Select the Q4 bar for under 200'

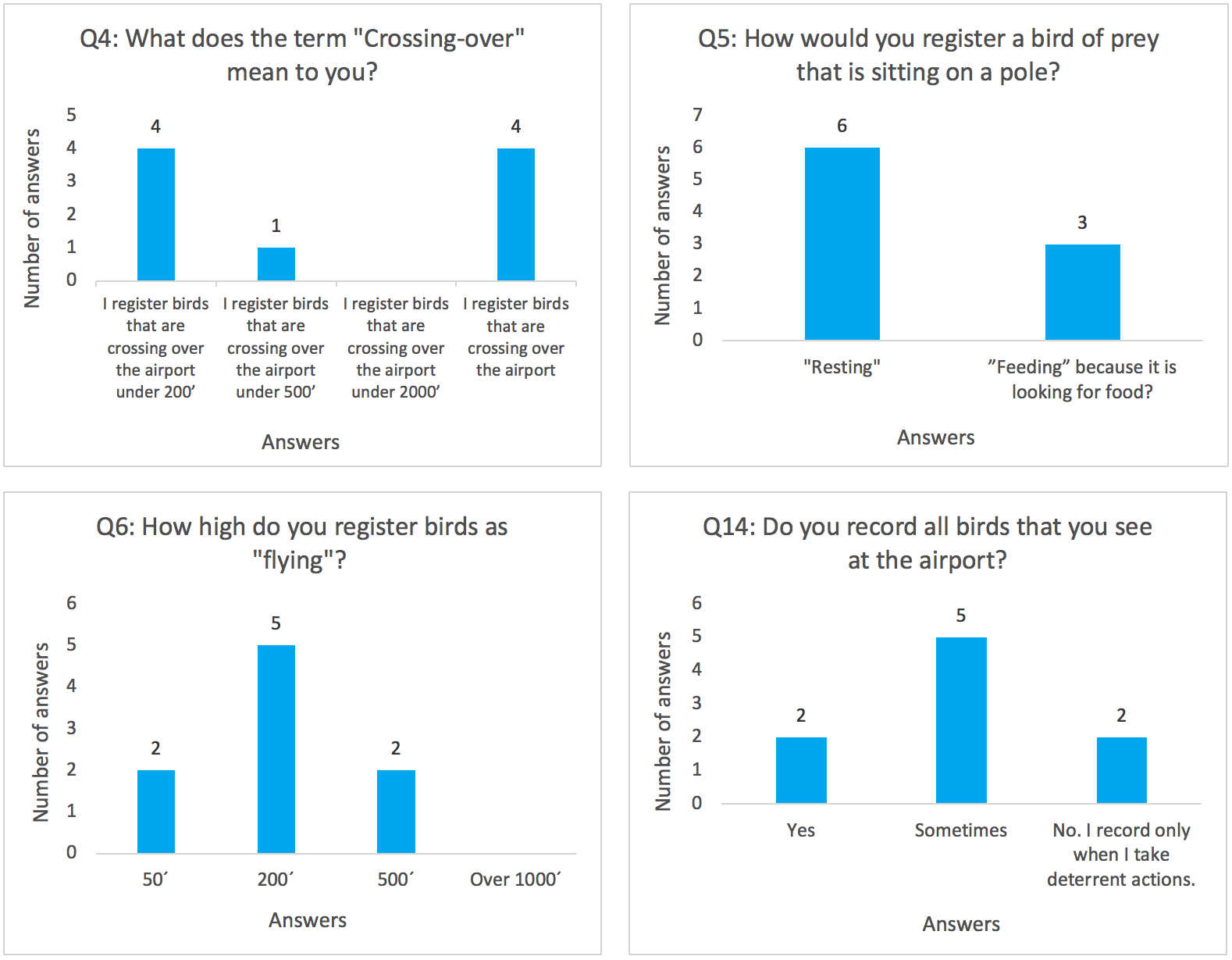click(156, 214)
